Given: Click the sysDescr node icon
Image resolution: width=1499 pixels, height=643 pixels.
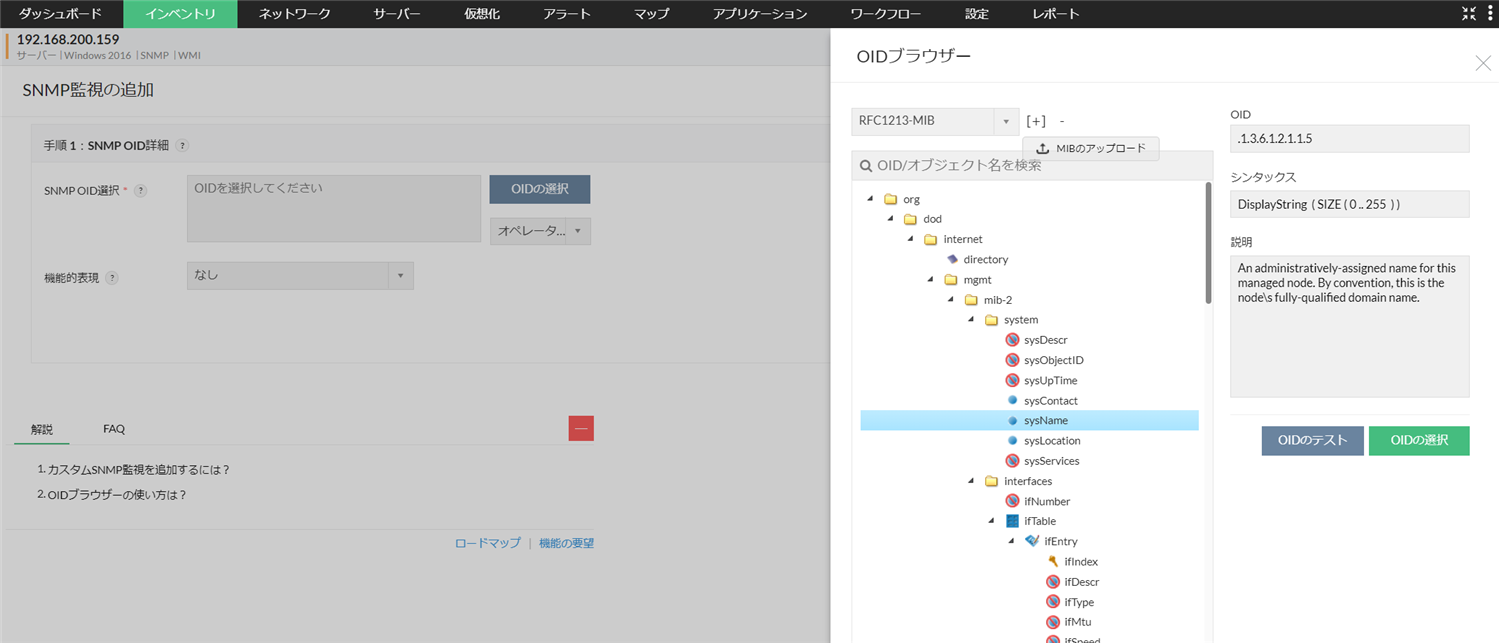Looking at the screenshot, I should click(x=1012, y=340).
